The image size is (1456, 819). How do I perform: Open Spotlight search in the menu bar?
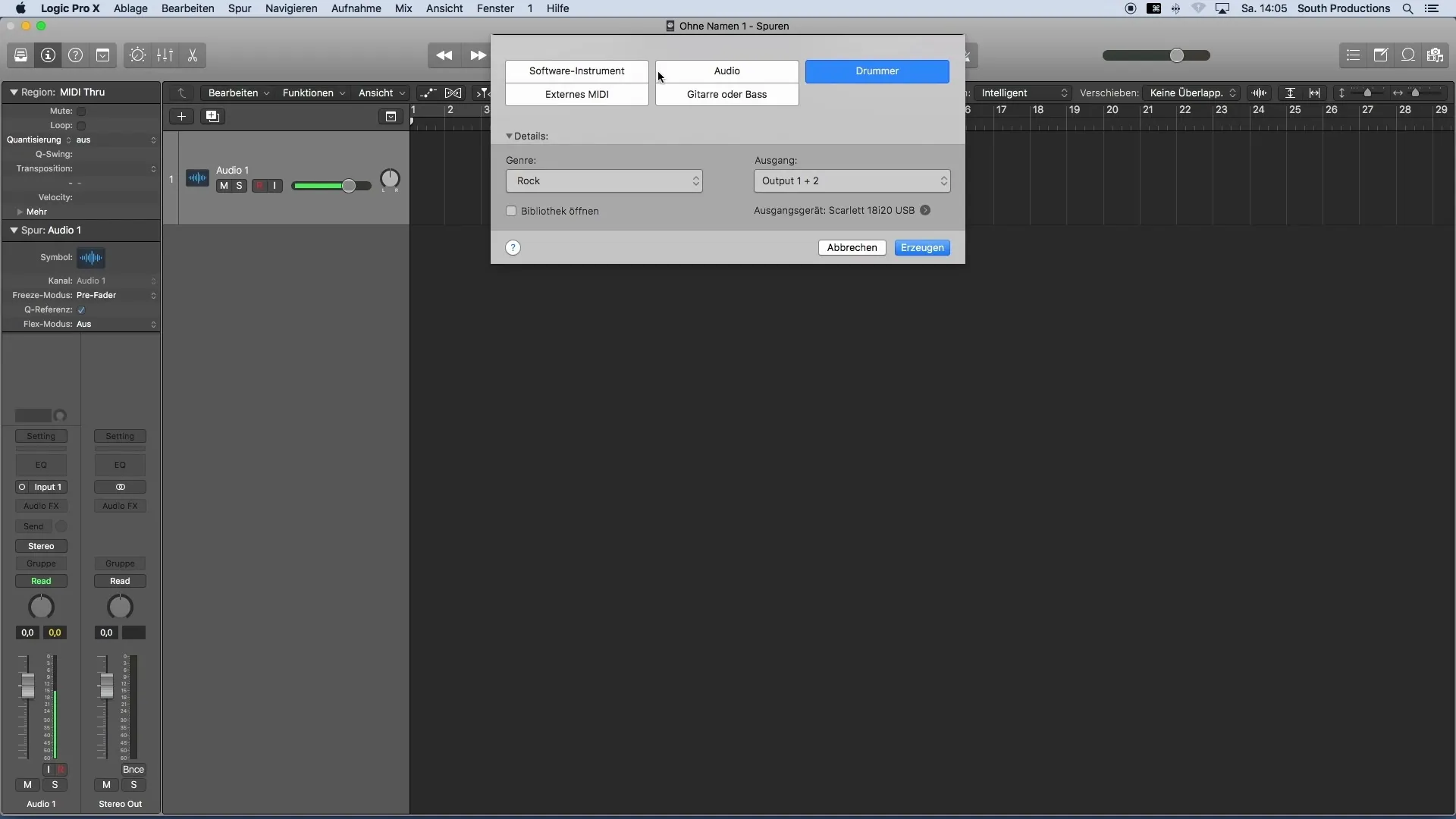[1407, 8]
